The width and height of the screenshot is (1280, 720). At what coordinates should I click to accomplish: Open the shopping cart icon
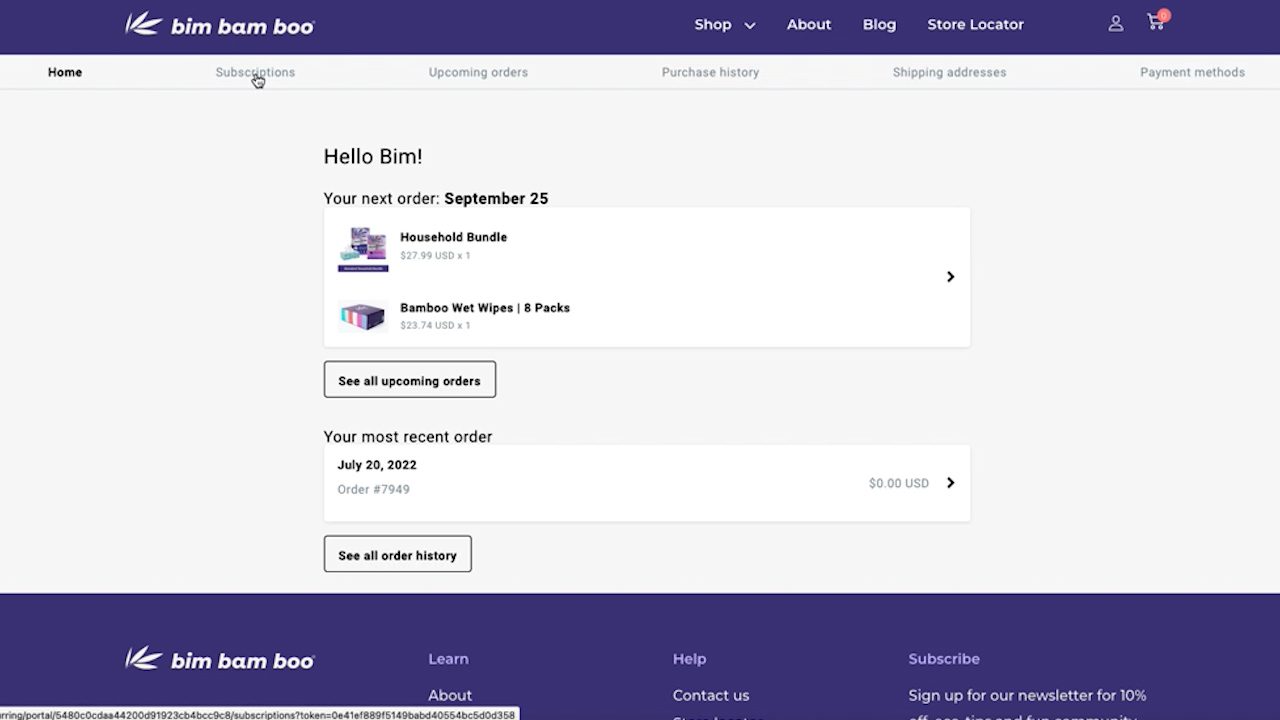click(1157, 22)
